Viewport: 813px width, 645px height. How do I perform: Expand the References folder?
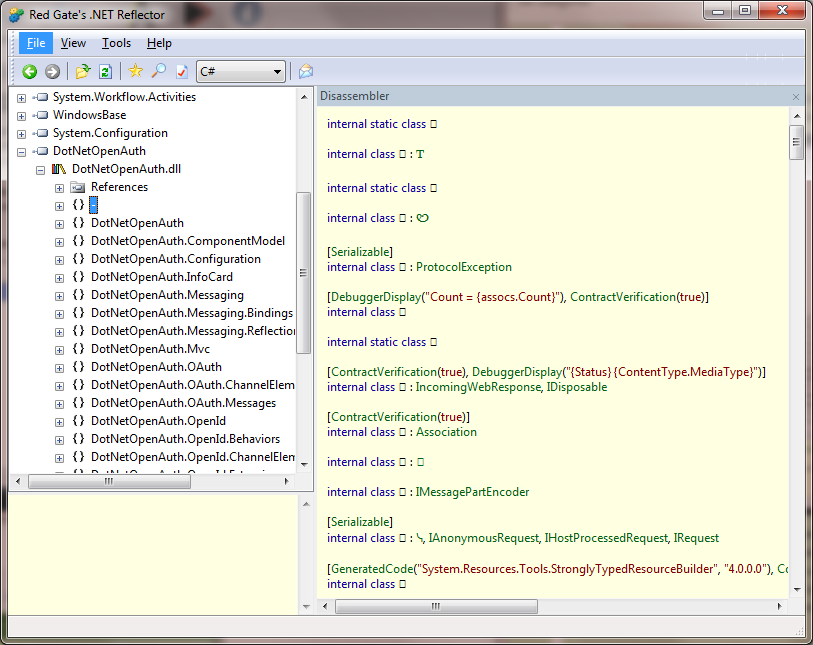pos(60,188)
